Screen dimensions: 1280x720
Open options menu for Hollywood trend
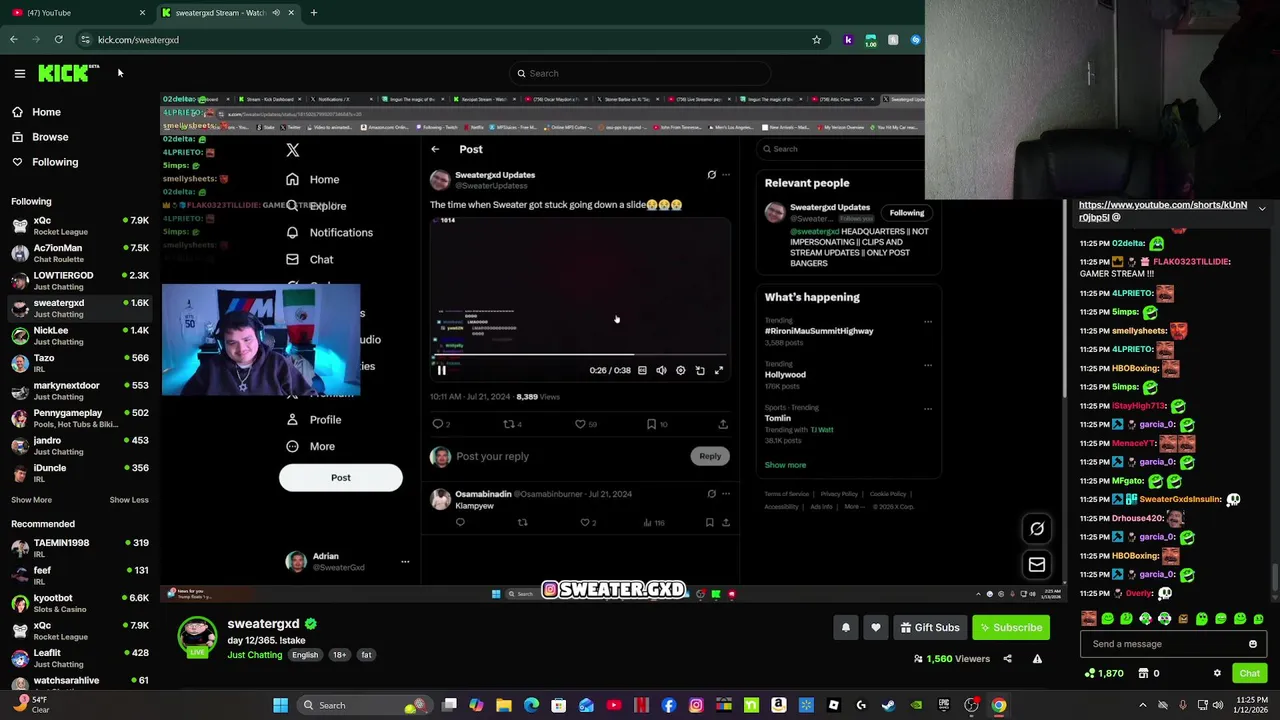point(928,365)
